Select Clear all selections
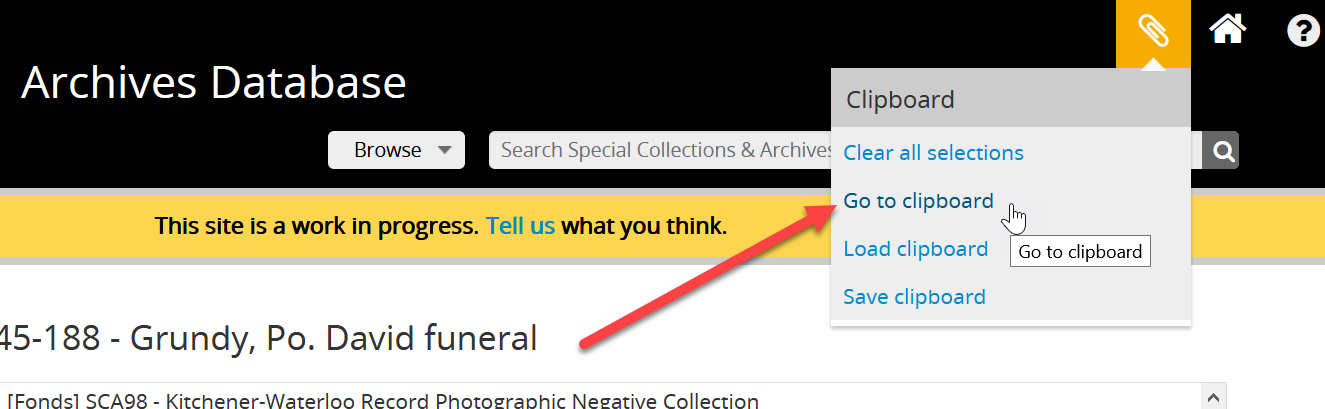This screenshot has height=409, width=1325. coord(933,153)
